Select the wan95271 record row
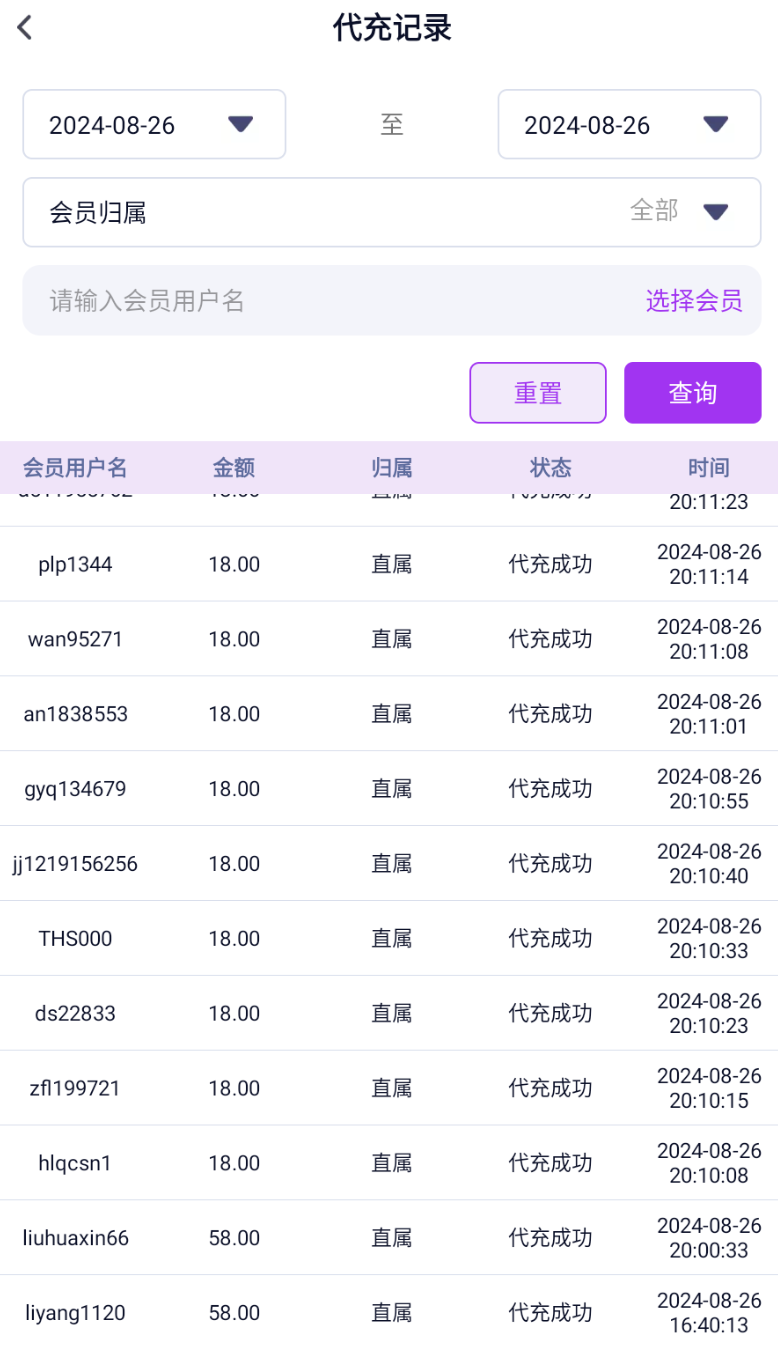This screenshot has height=1346, width=778. (x=389, y=640)
